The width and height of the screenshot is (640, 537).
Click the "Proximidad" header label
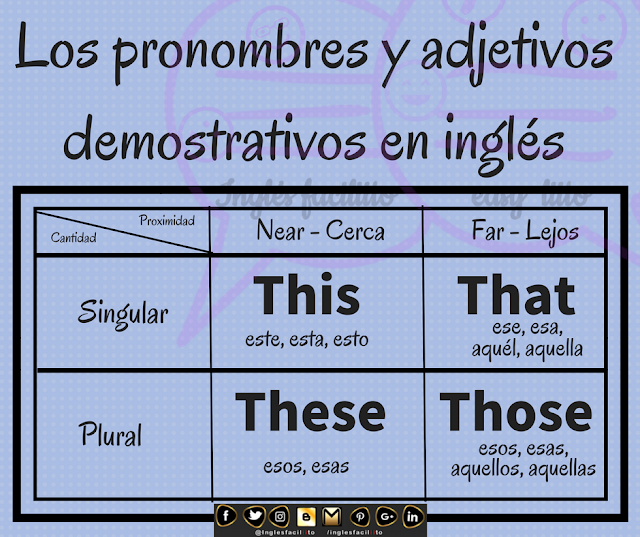point(167,221)
